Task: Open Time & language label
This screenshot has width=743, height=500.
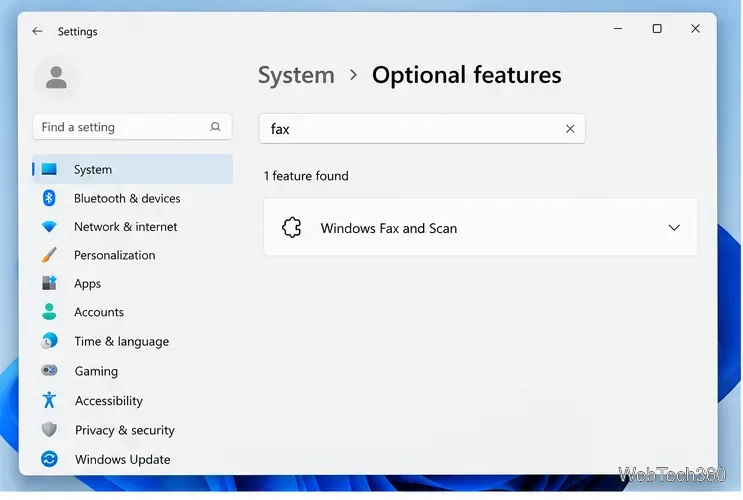Action: click(122, 341)
